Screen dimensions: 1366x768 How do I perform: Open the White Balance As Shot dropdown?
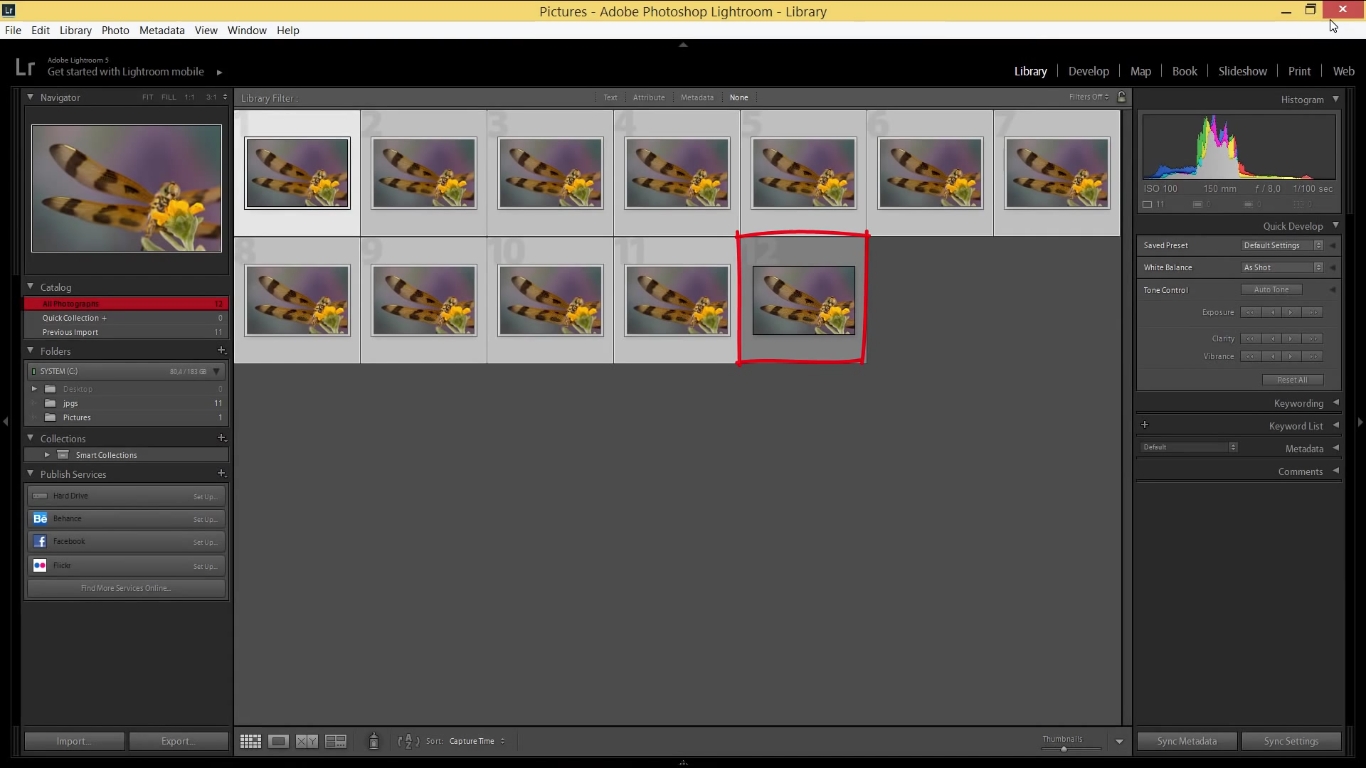coord(1282,267)
